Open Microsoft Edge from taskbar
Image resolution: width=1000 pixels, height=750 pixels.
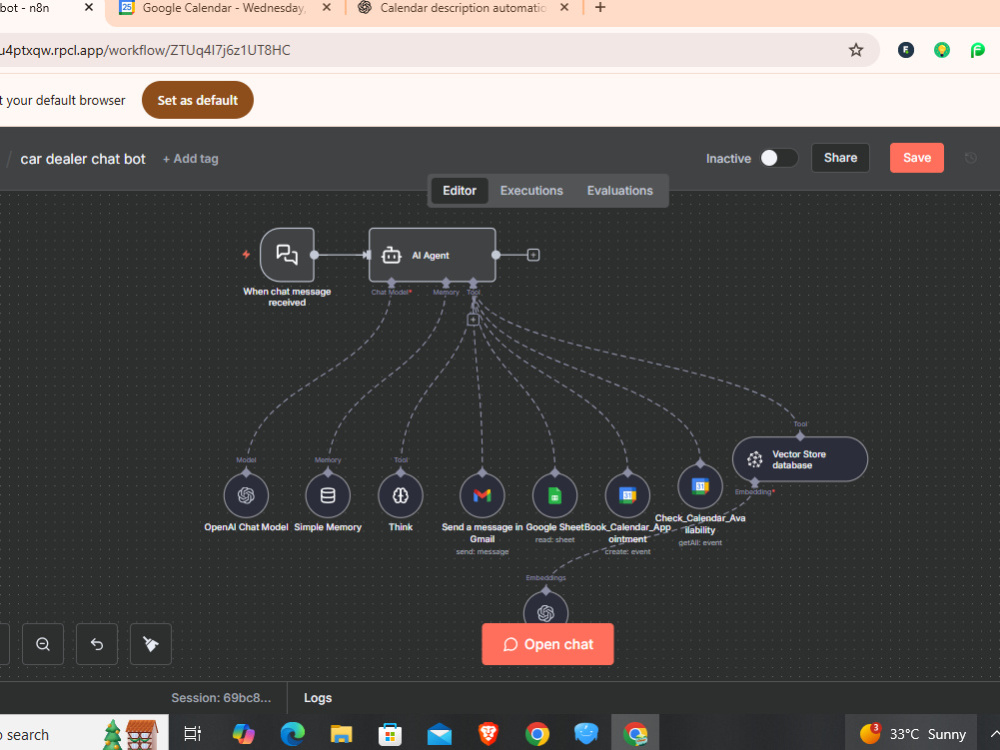[x=293, y=734]
